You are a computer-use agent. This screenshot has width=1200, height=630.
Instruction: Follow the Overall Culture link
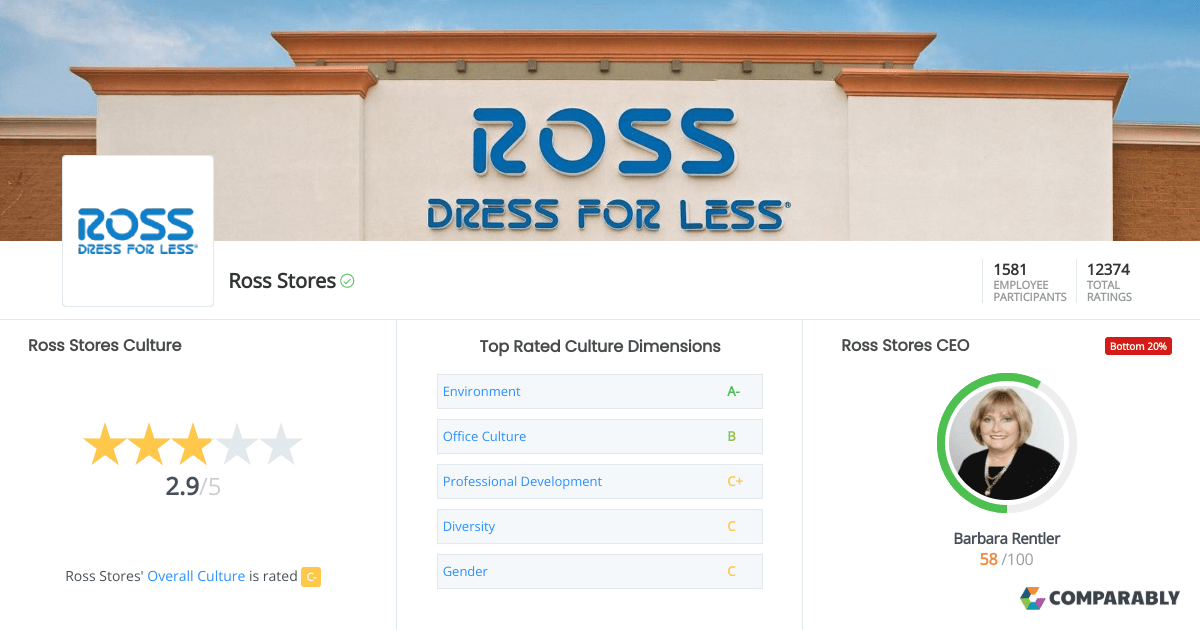(x=196, y=576)
